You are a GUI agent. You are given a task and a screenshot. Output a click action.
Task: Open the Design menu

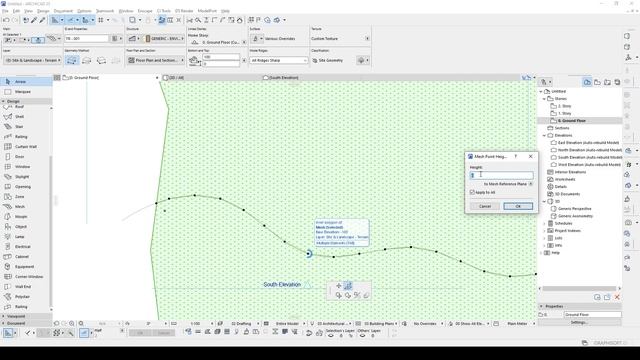tap(43, 11)
